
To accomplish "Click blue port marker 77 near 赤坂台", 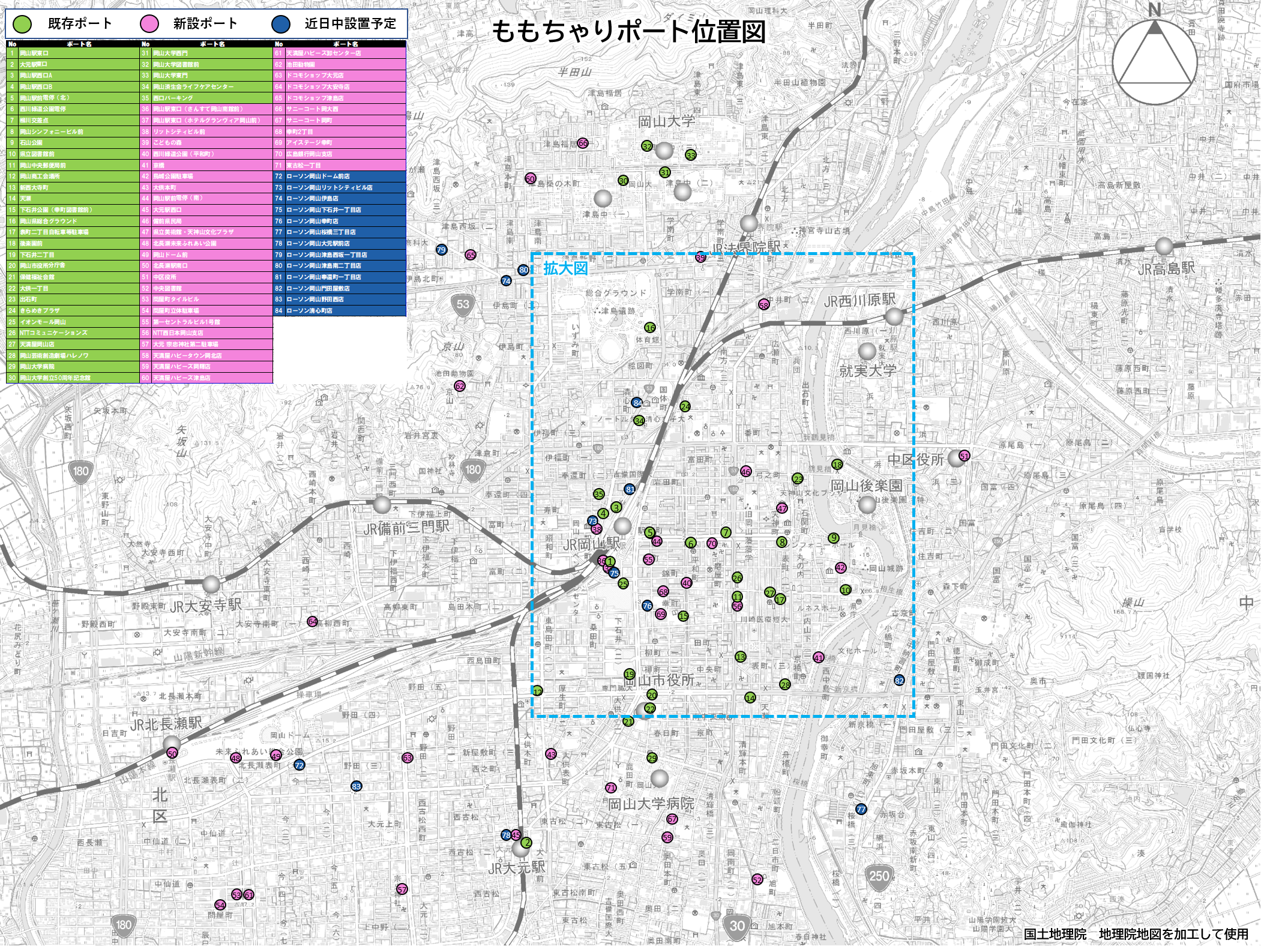I will coord(861,809).
